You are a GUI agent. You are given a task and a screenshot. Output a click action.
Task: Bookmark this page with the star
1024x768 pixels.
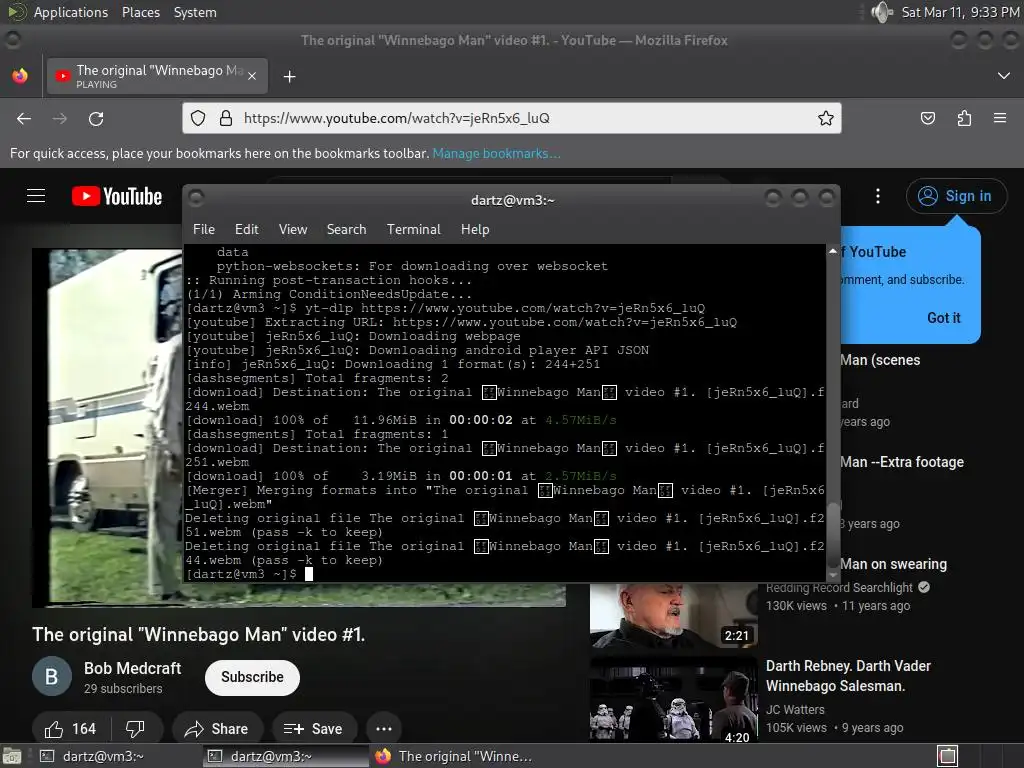click(825, 118)
